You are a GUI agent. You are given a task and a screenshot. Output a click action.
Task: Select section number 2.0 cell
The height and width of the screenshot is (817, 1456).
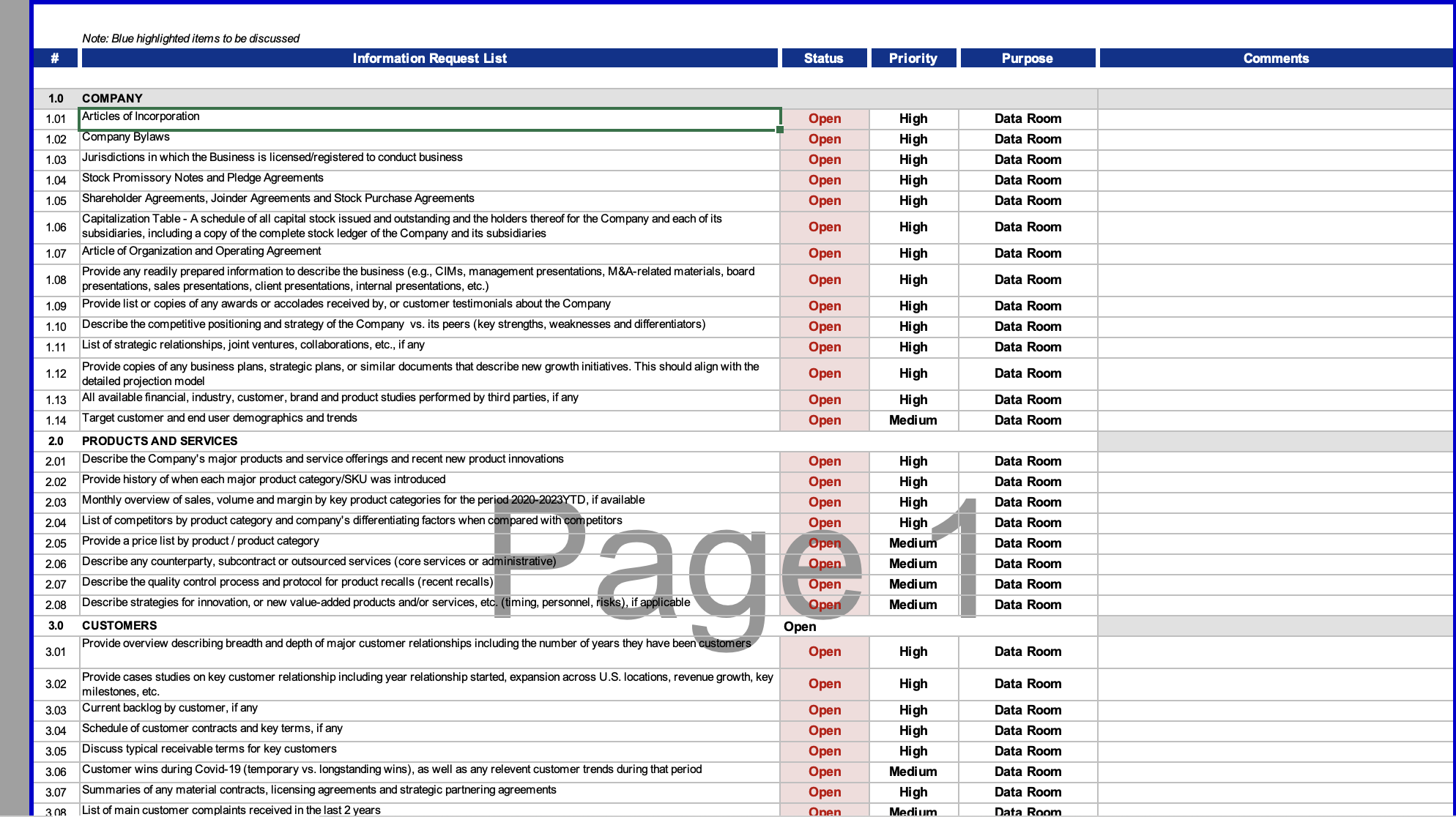pyautogui.click(x=56, y=441)
